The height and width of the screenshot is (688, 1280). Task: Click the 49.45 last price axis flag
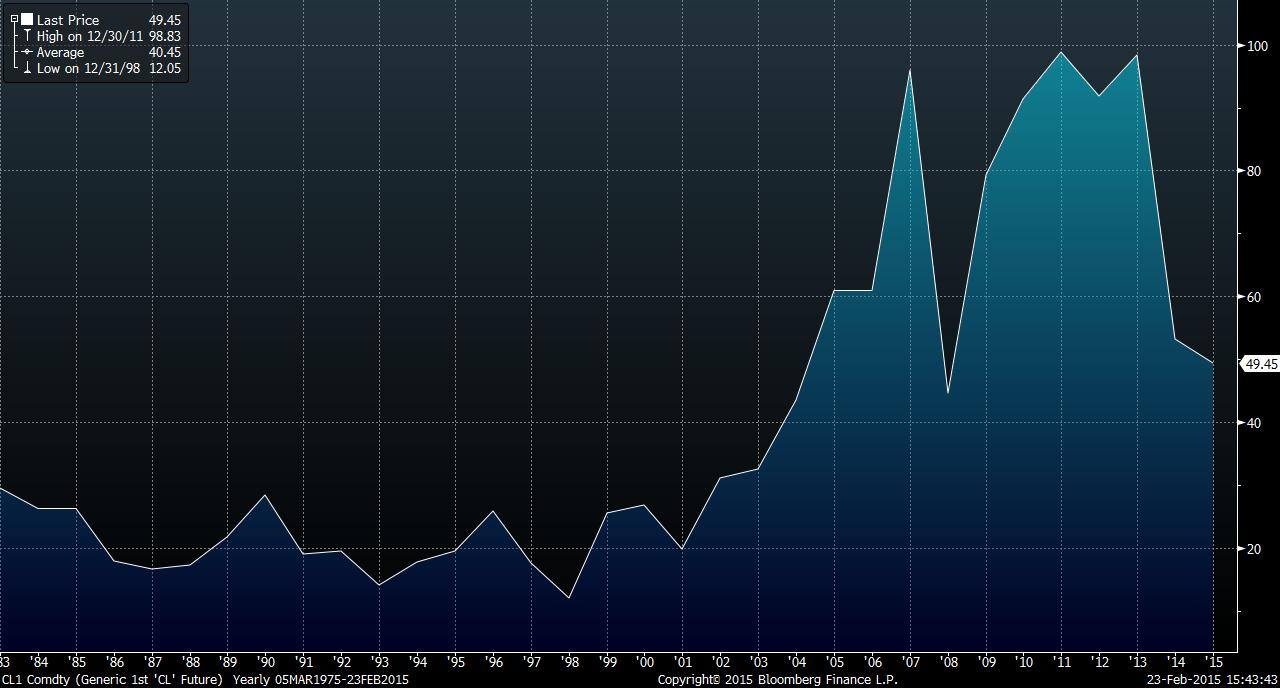pyautogui.click(x=1259, y=364)
